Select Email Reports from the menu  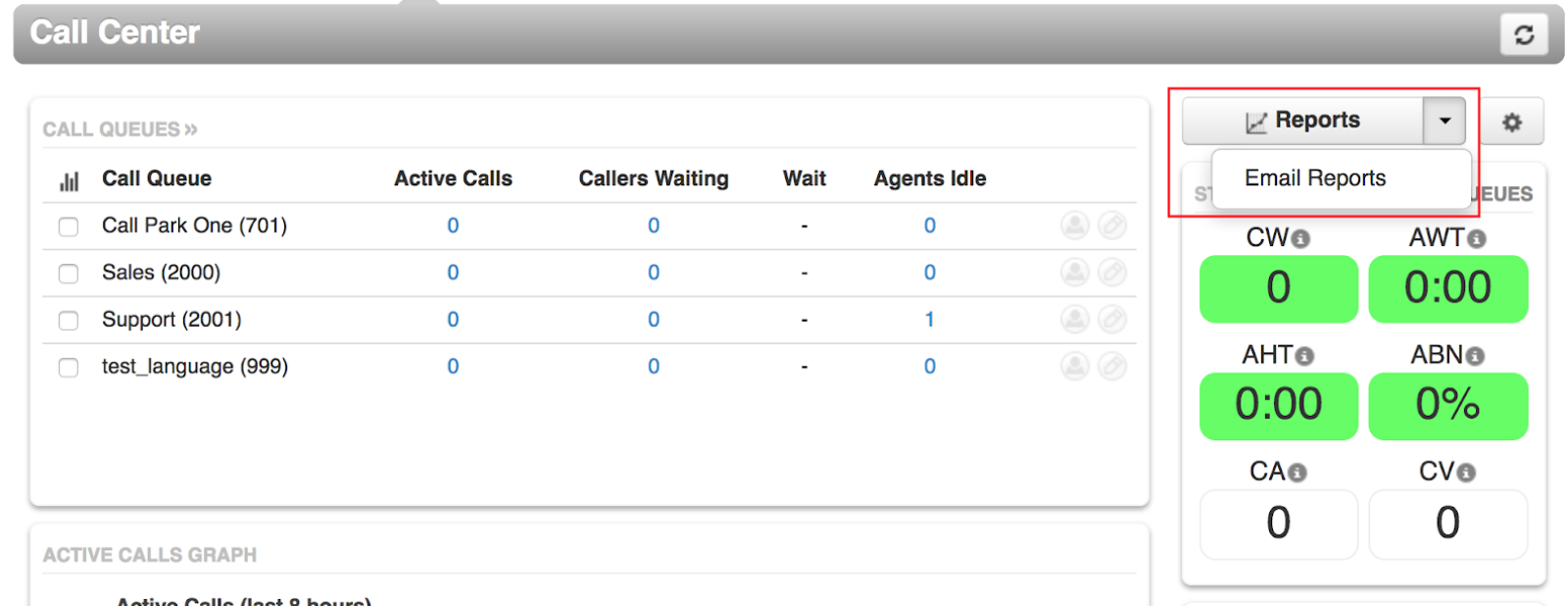(1314, 177)
